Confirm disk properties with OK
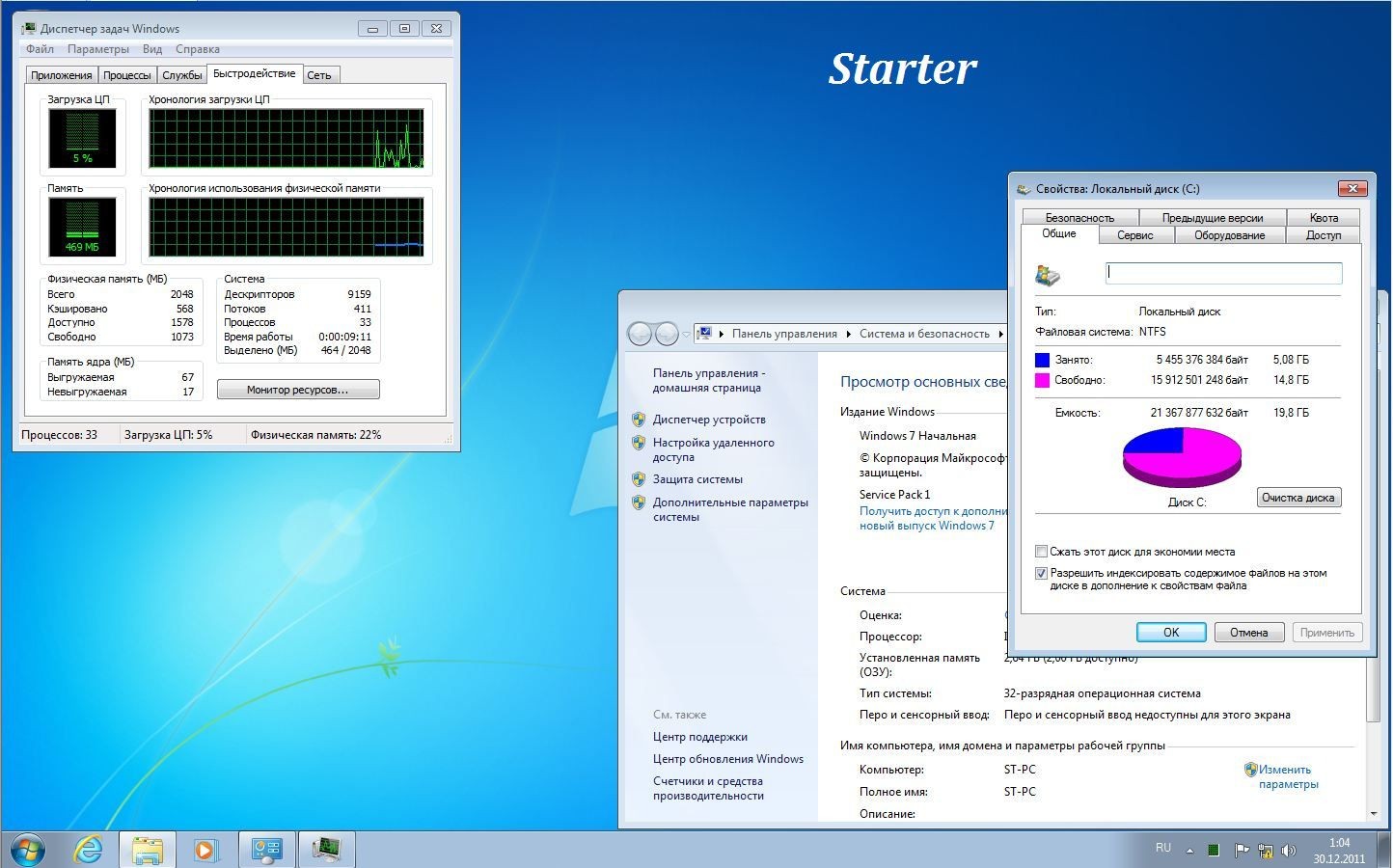Screen dimensions: 1393x868 coord(1171,633)
